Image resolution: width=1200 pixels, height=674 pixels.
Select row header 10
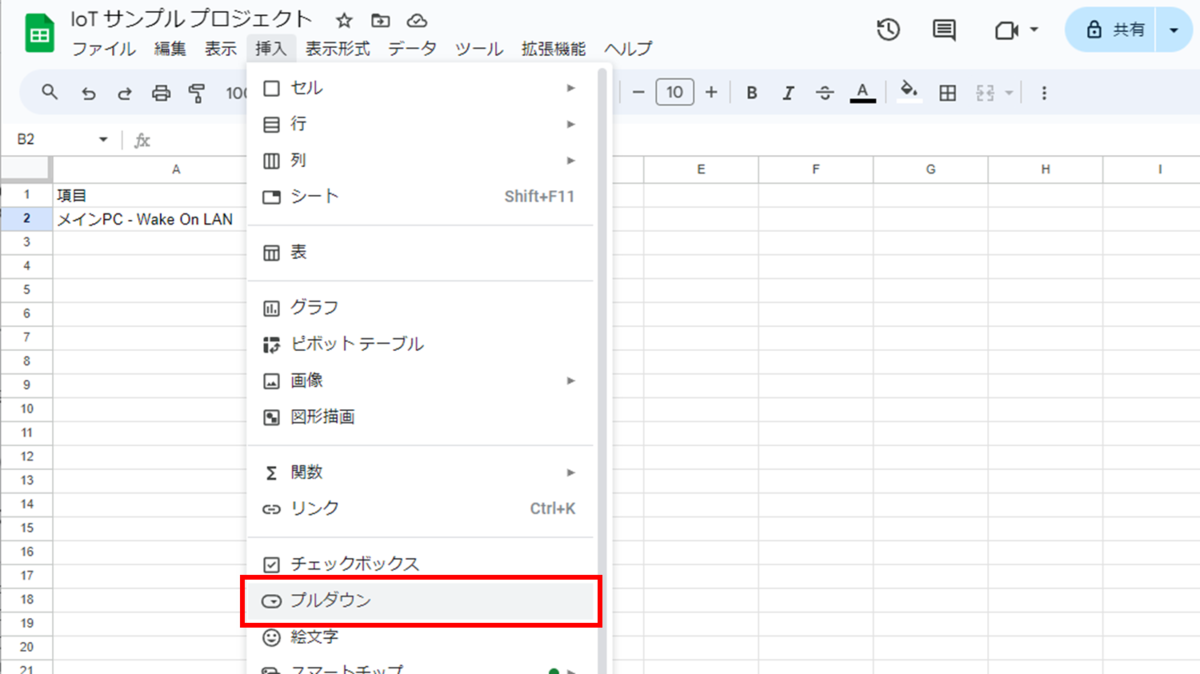click(x=27, y=409)
